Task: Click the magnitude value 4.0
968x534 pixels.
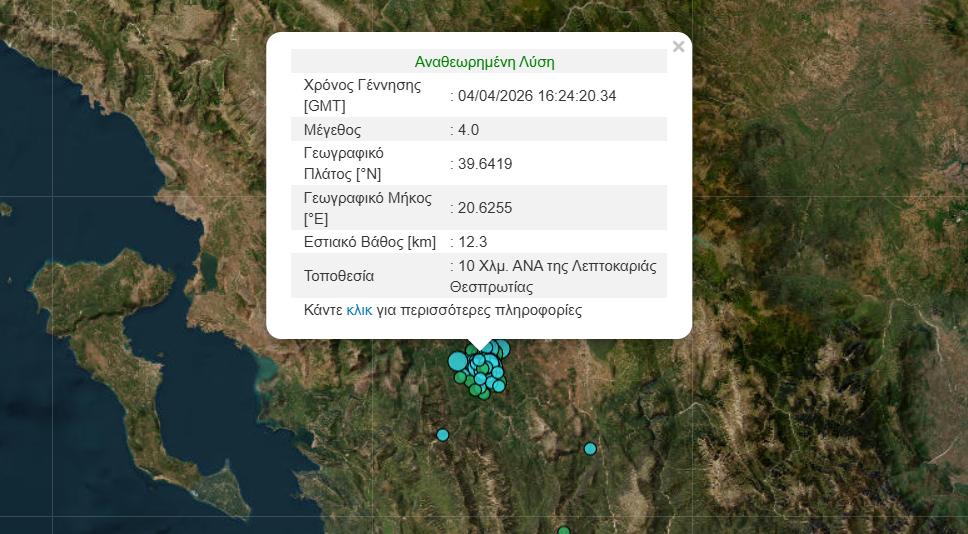Action: pos(469,129)
